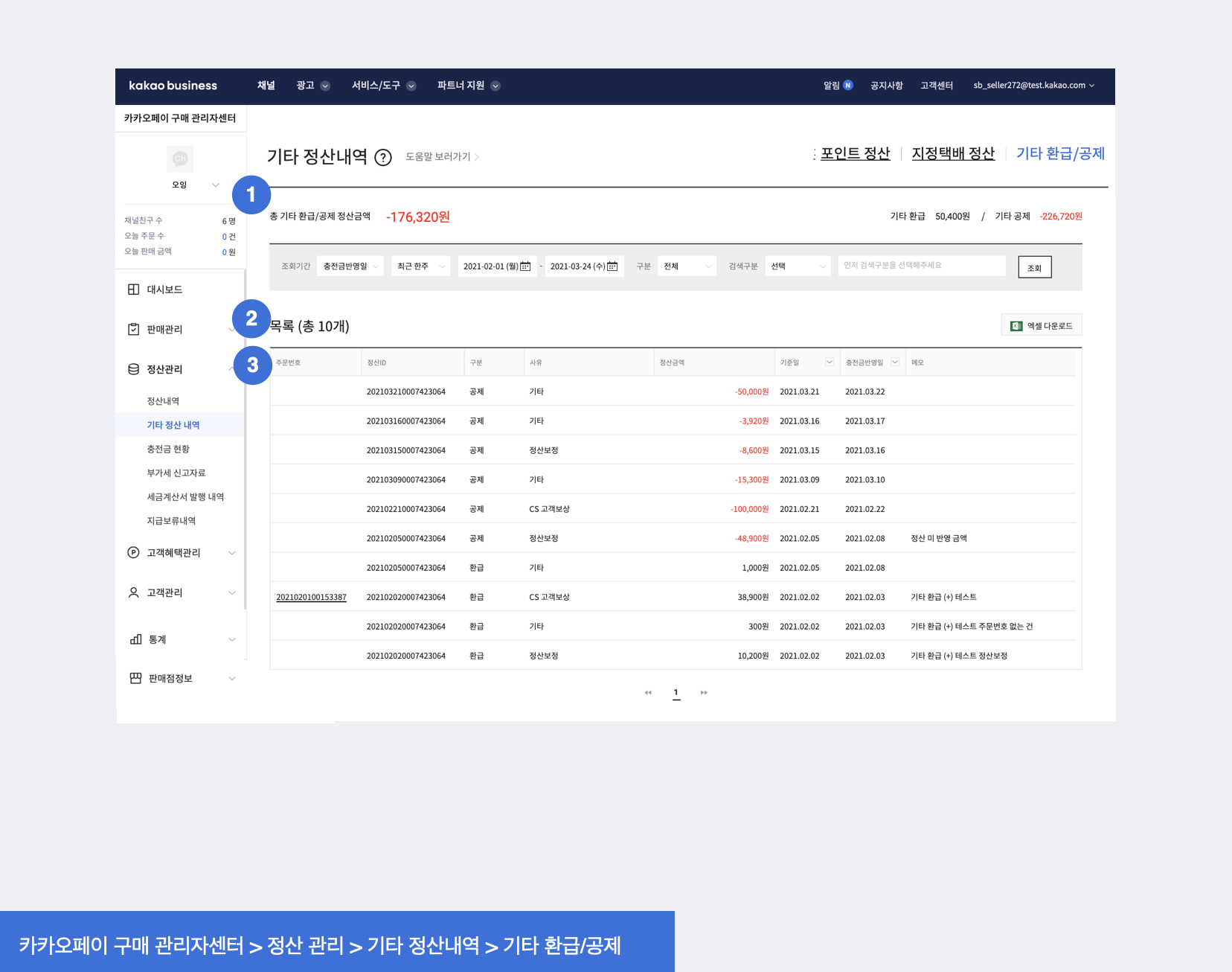Click the 고객관리 person icon
The width and height of the screenshot is (1232, 972).
click(x=134, y=592)
